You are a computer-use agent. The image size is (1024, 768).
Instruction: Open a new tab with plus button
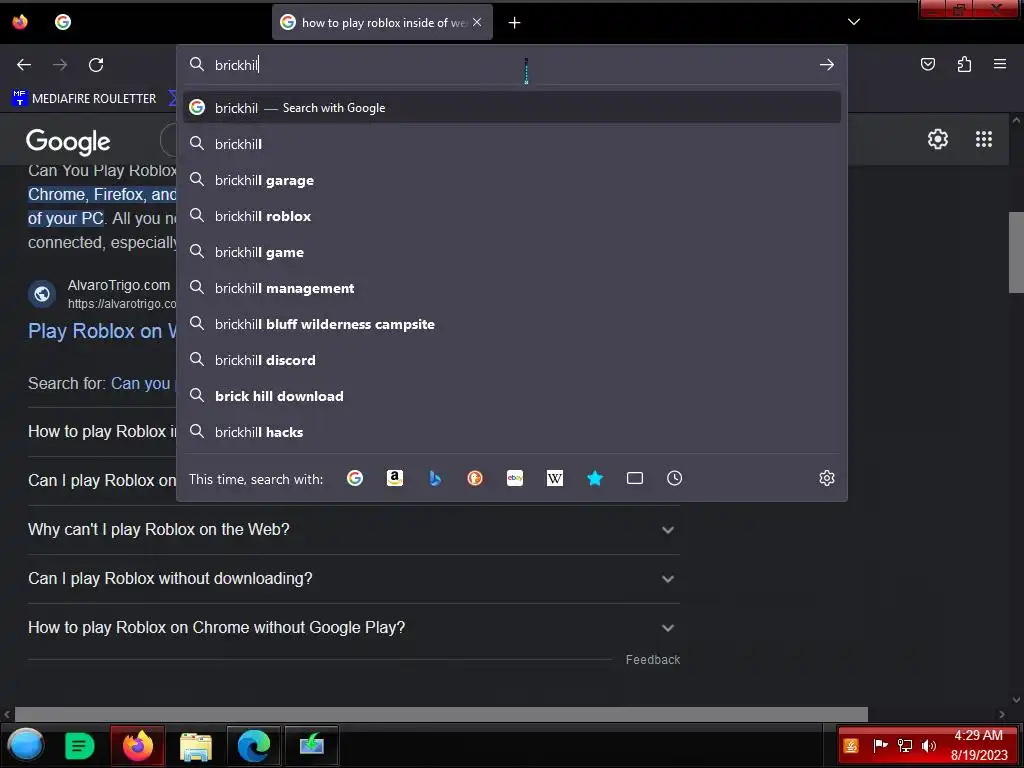pos(515,23)
